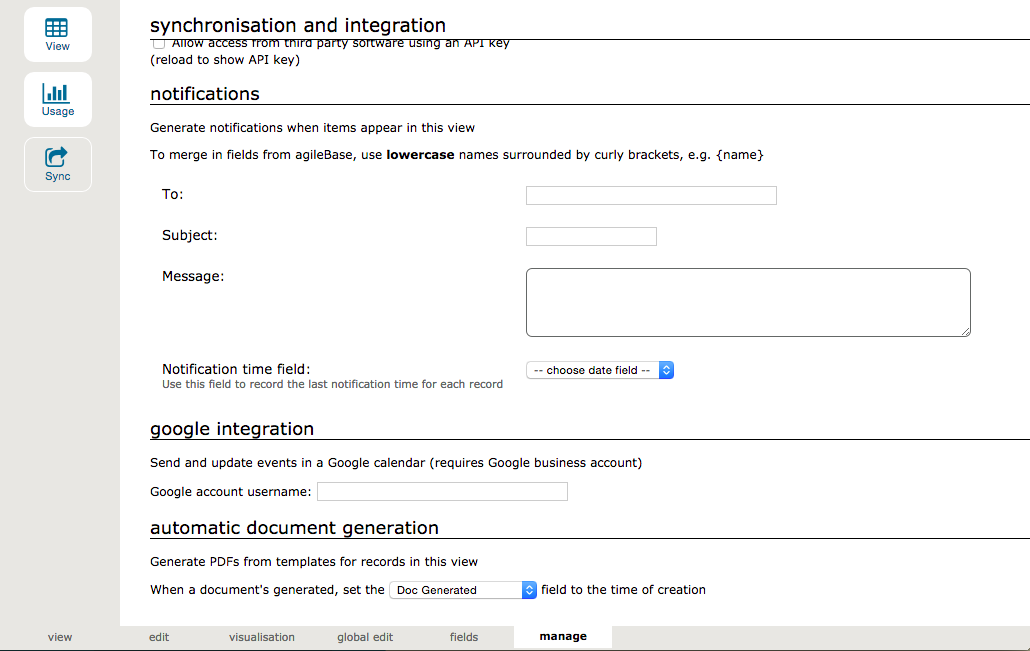Focus the notification 'To:' input field

pyautogui.click(x=651, y=196)
